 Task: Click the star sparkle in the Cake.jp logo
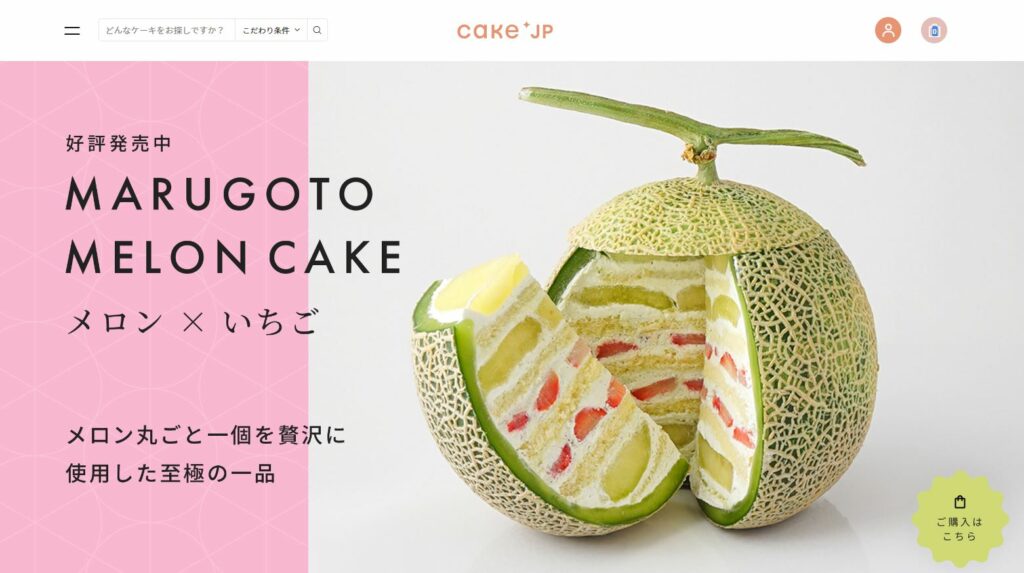(526, 25)
